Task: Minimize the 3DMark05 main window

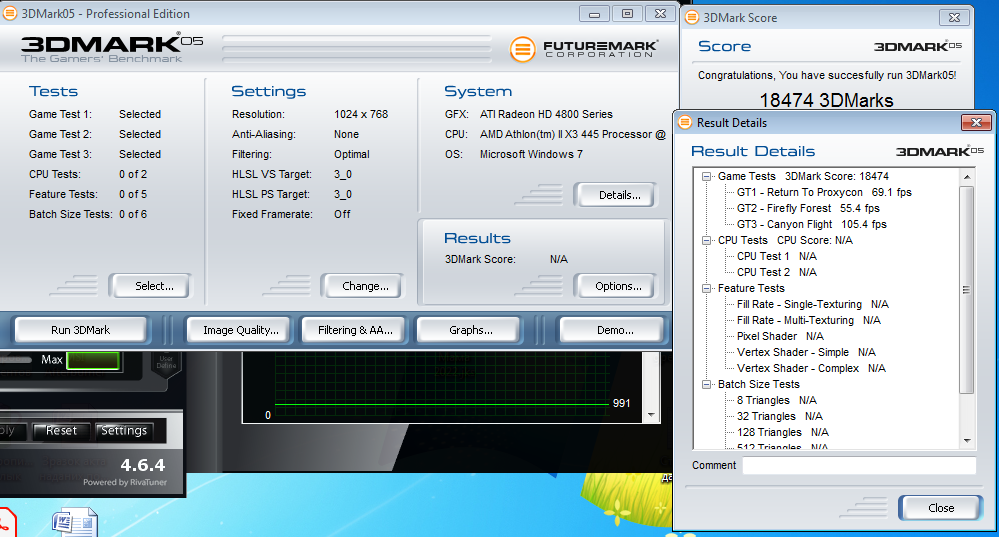Action: coord(594,14)
